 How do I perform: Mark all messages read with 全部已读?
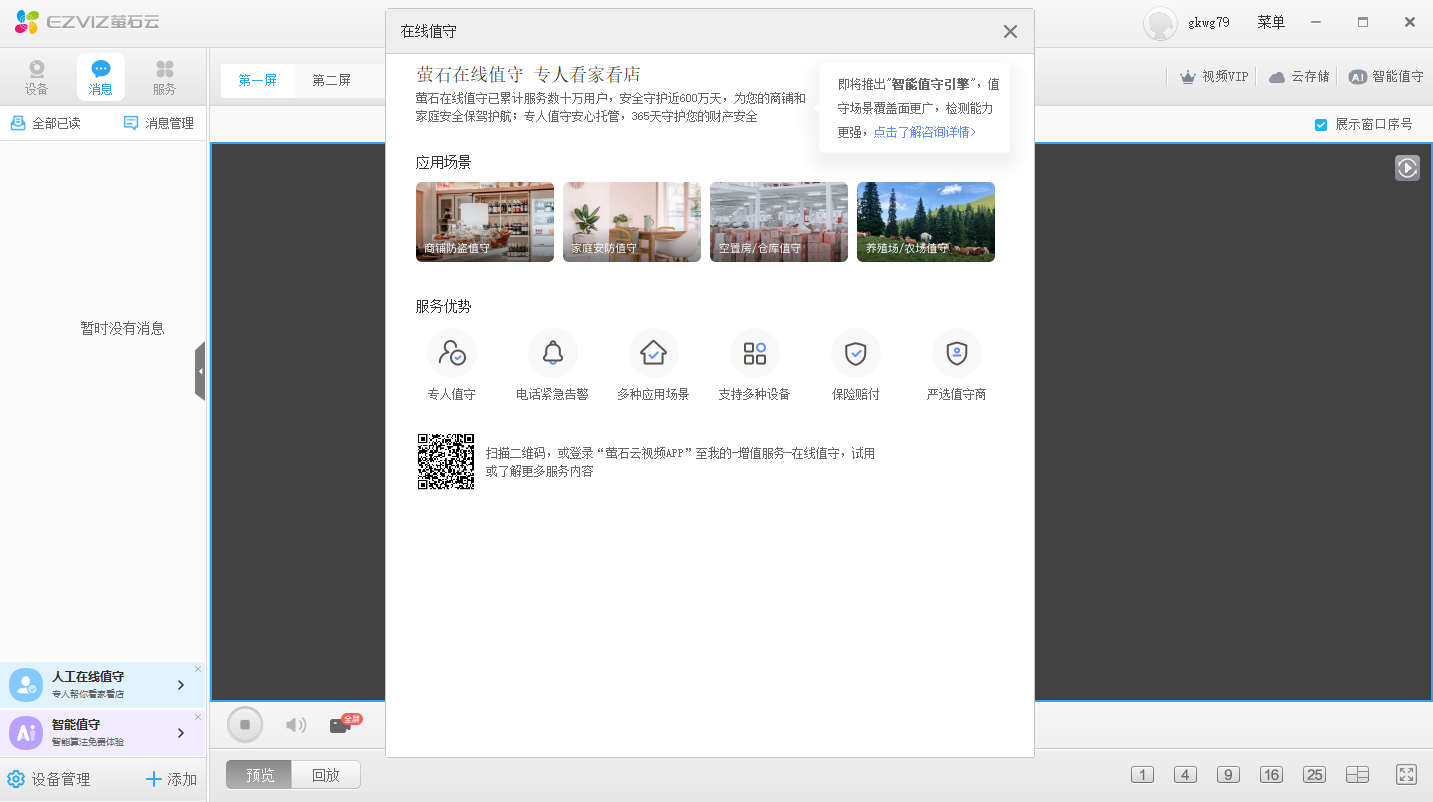[x=45, y=123]
